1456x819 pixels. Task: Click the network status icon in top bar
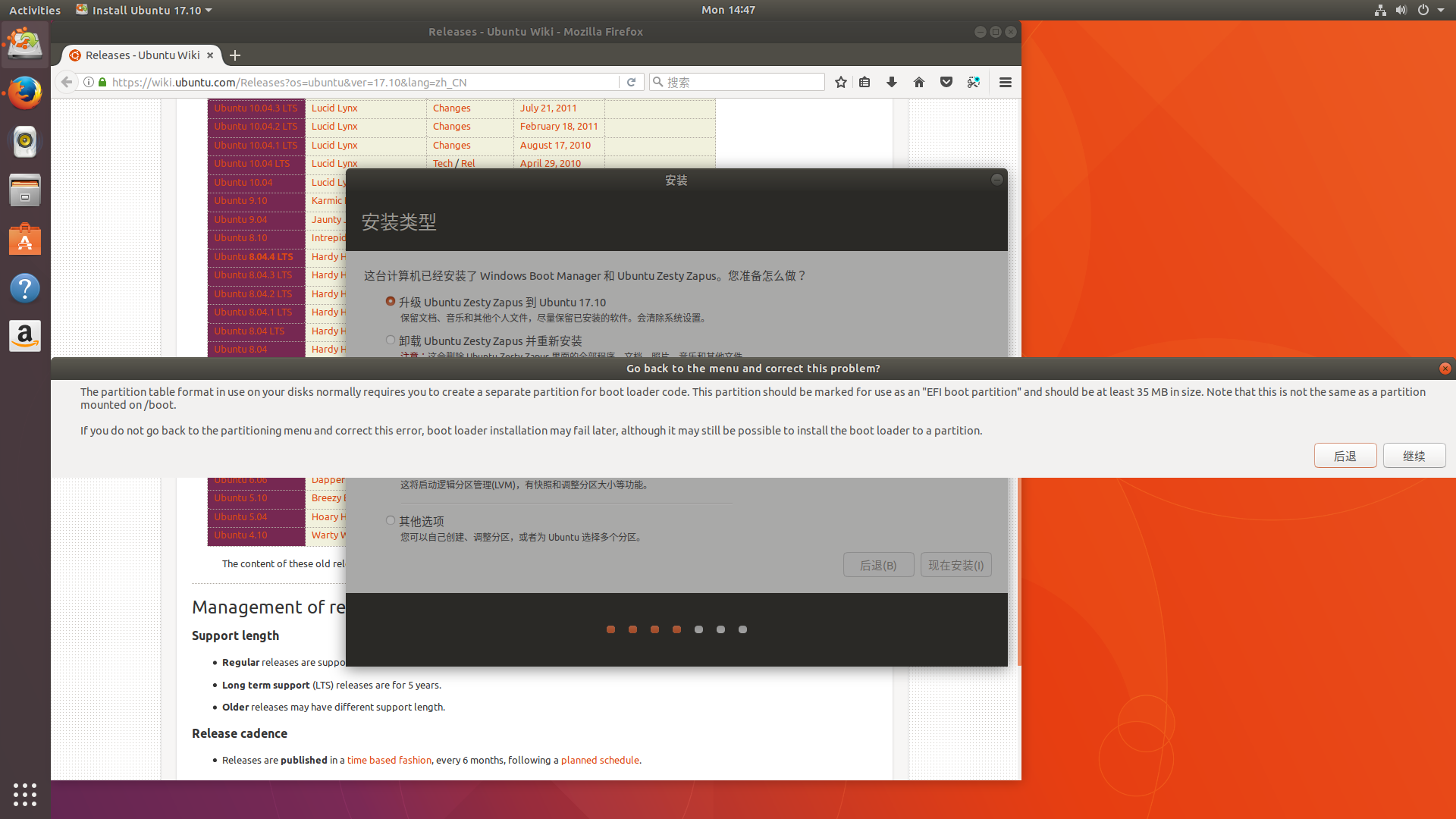1380,10
